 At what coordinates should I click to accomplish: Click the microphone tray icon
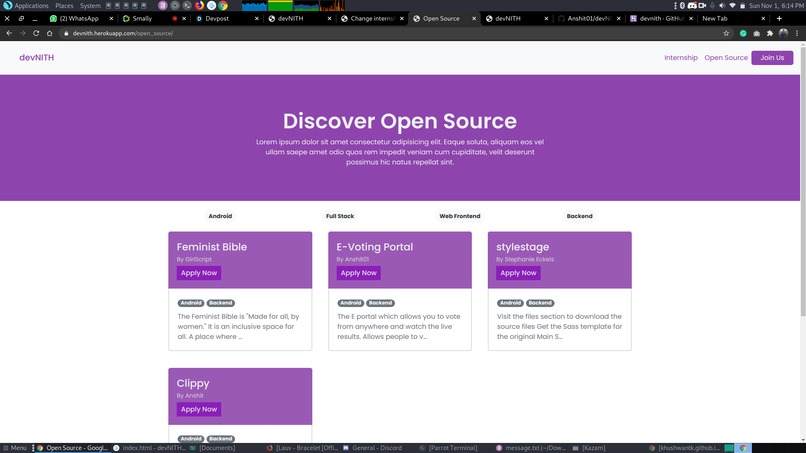712,6
